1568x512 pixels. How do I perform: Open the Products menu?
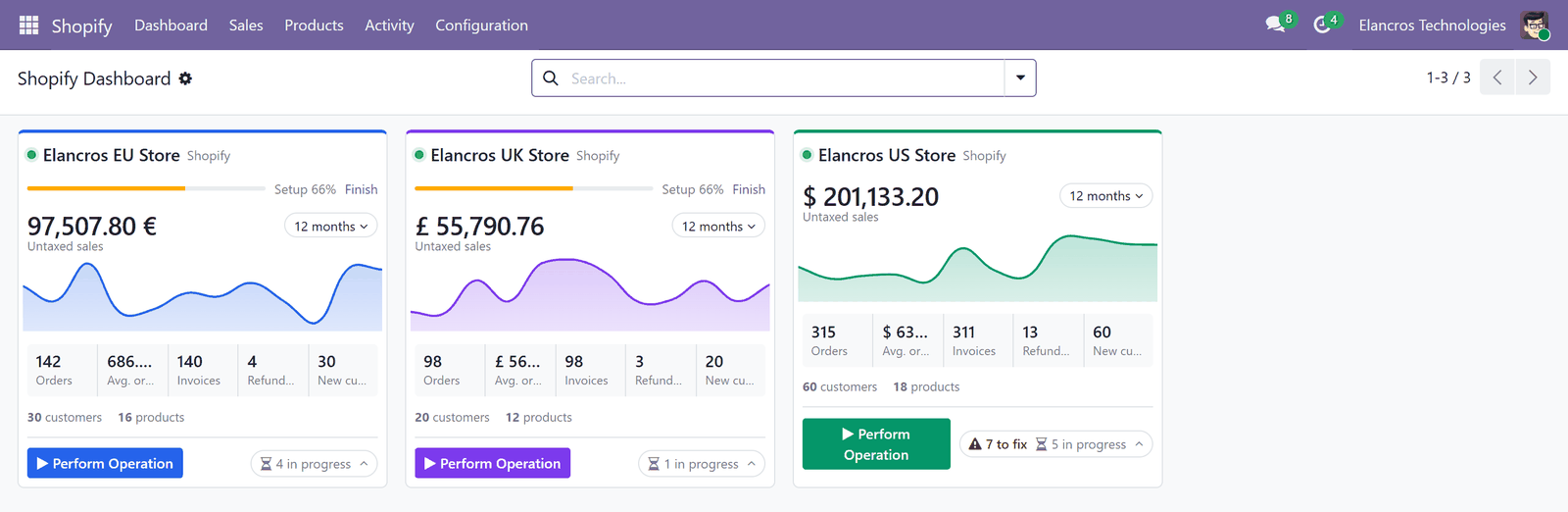(314, 26)
